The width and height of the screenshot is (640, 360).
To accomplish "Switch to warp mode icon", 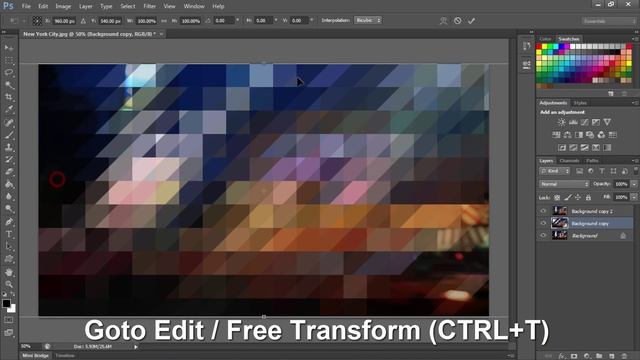I will coord(443,20).
